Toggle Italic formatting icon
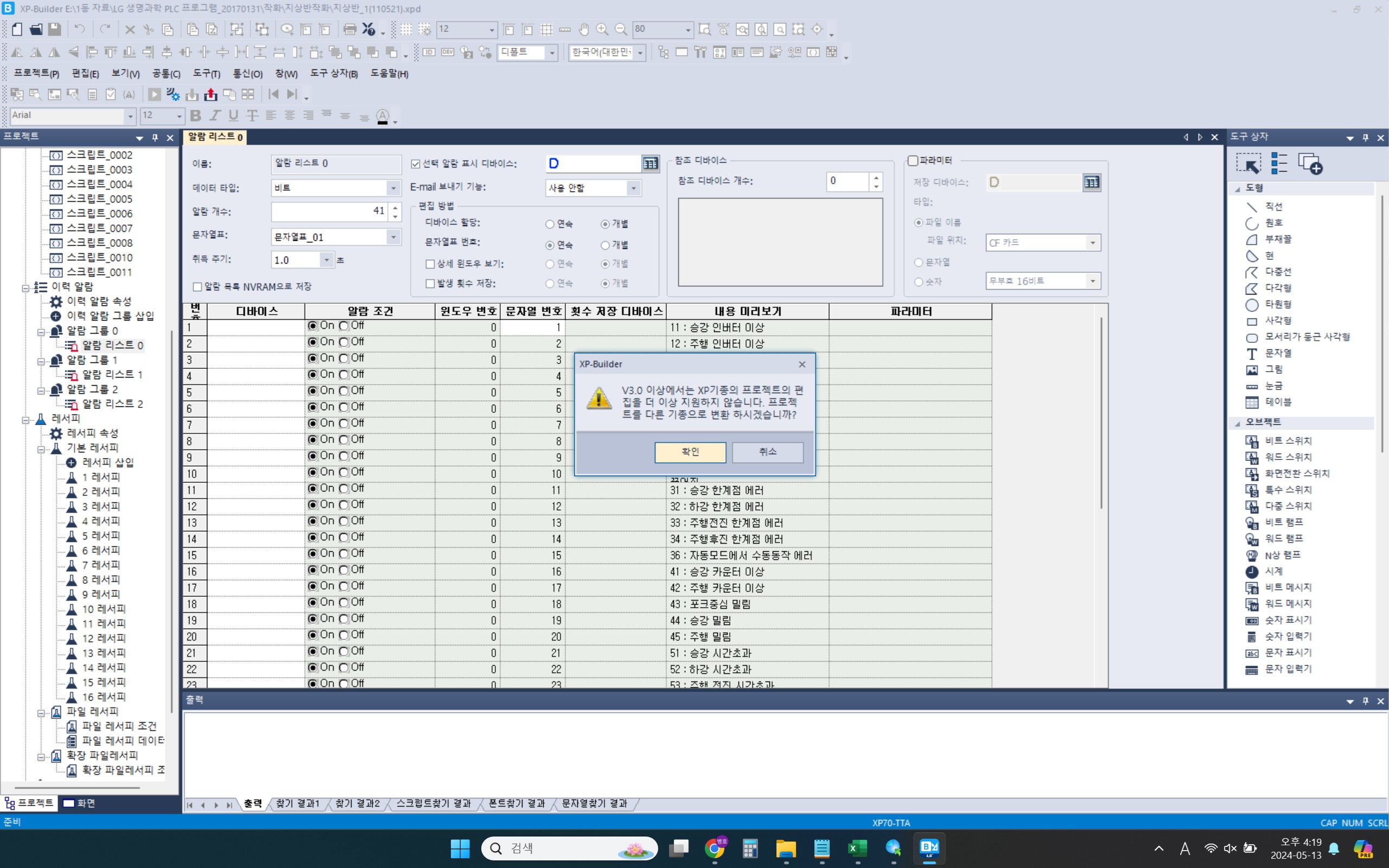The width and height of the screenshot is (1389, 868). [x=215, y=116]
